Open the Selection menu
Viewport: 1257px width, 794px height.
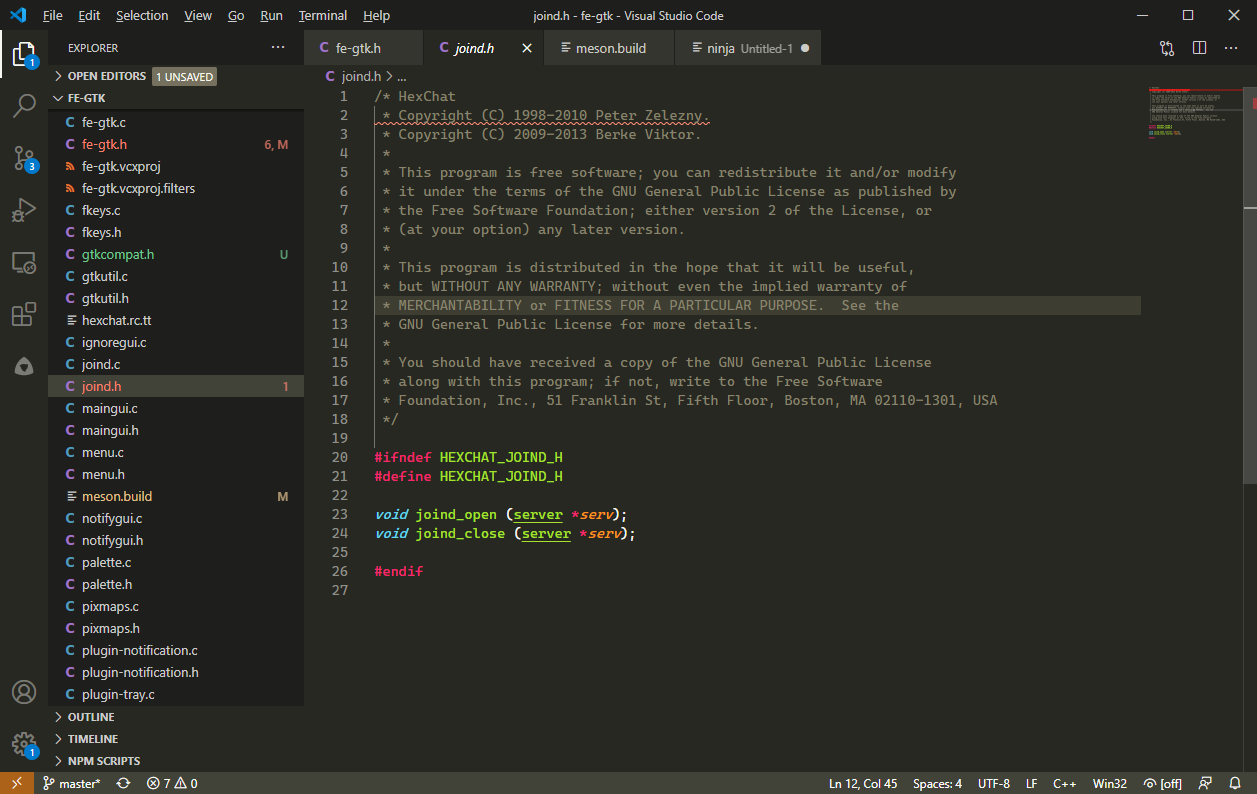coord(142,16)
